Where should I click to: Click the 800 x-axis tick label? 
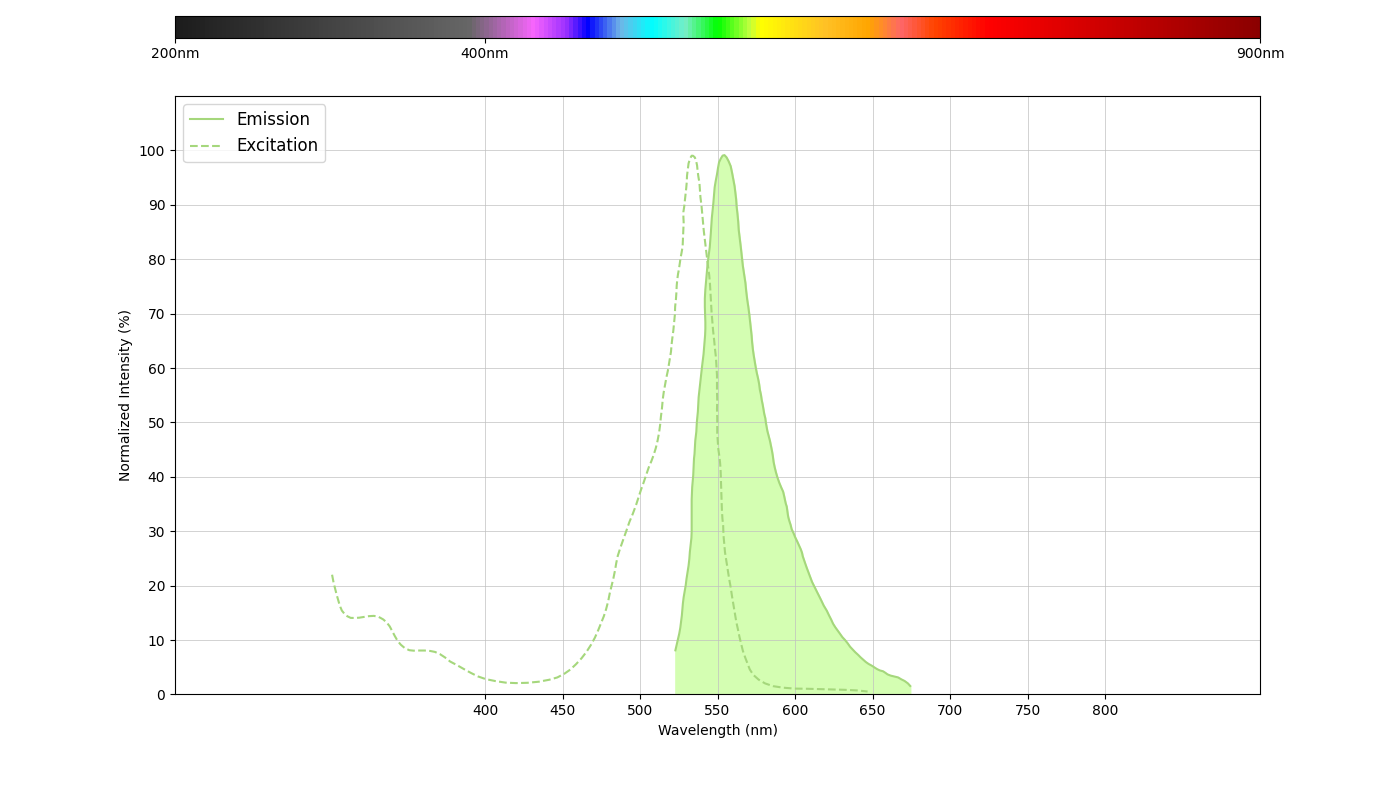[1105, 710]
